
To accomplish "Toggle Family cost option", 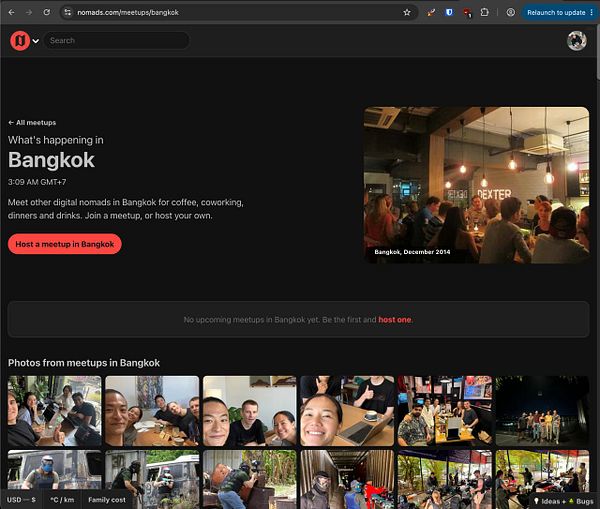I will coord(107,500).
